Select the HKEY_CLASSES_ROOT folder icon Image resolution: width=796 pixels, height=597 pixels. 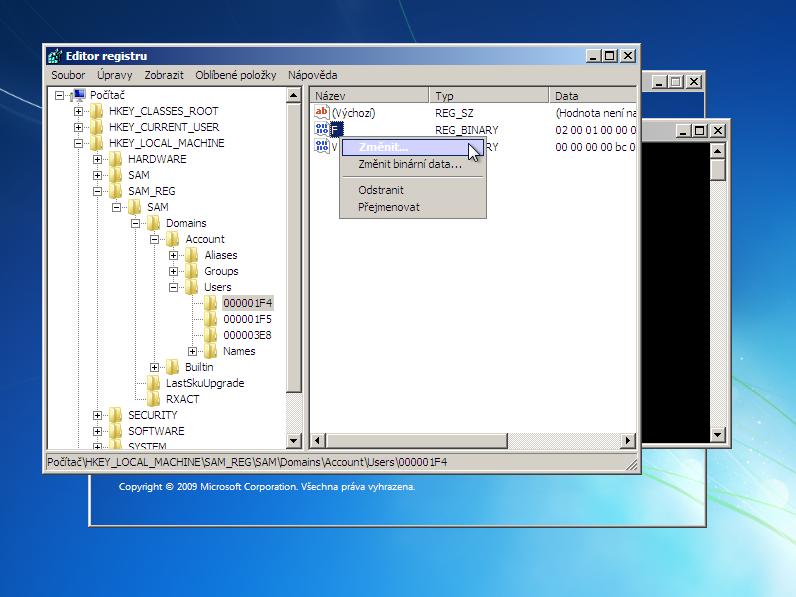click(96, 111)
